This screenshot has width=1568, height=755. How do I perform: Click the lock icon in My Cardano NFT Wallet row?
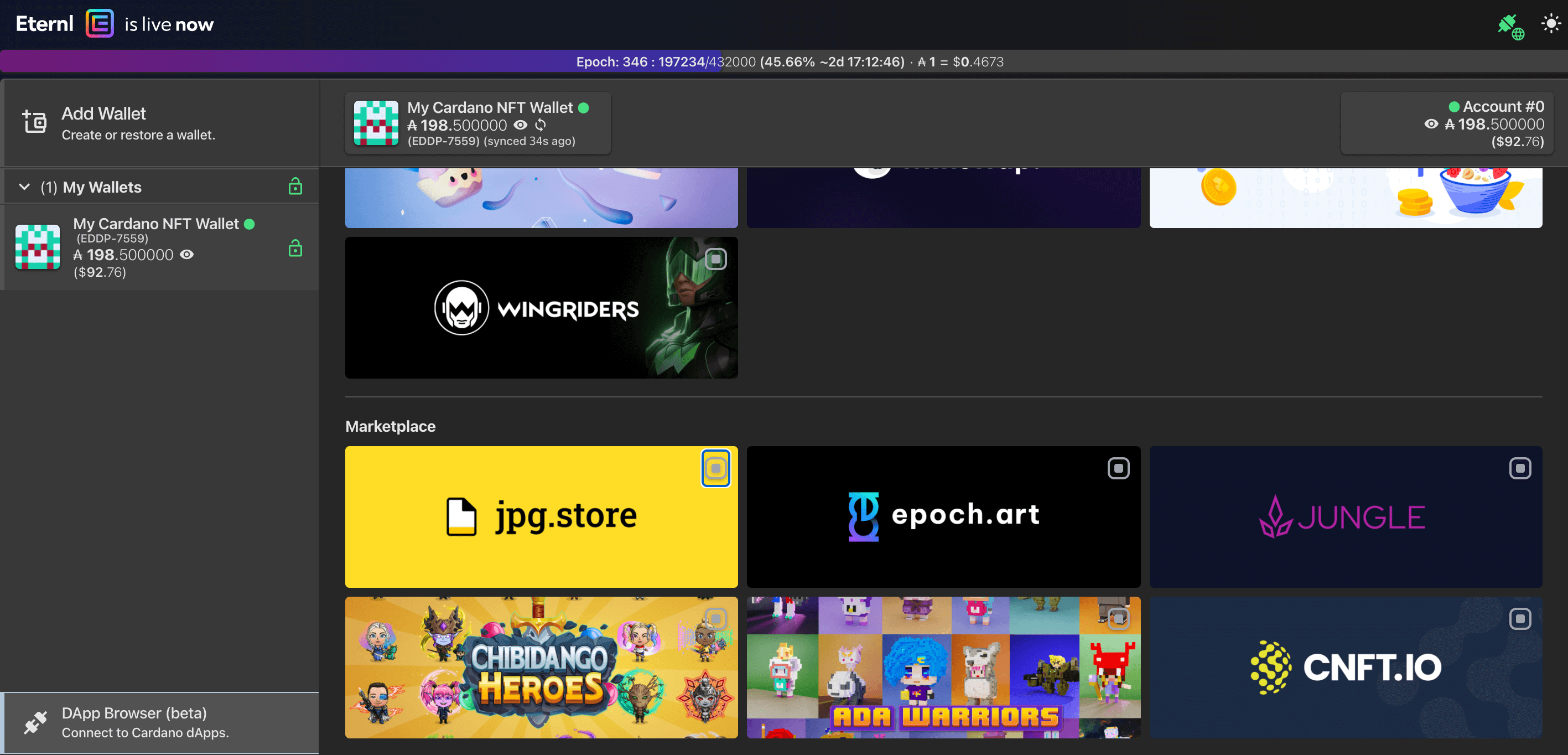click(x=295, y=249)
